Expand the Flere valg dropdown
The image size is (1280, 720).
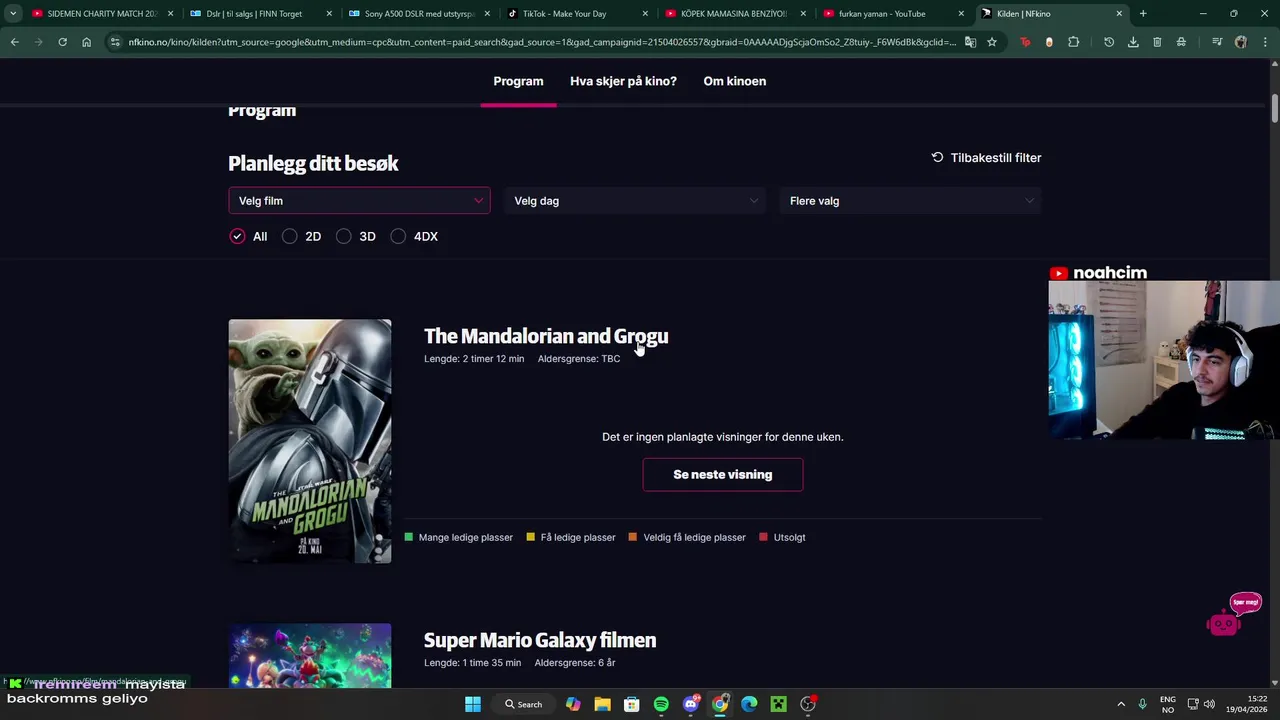(910, 200)
